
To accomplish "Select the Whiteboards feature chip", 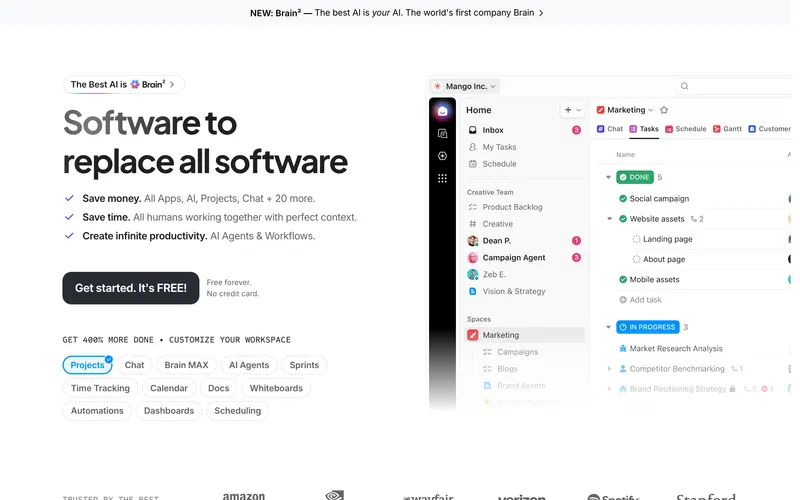I will (276, 388).
